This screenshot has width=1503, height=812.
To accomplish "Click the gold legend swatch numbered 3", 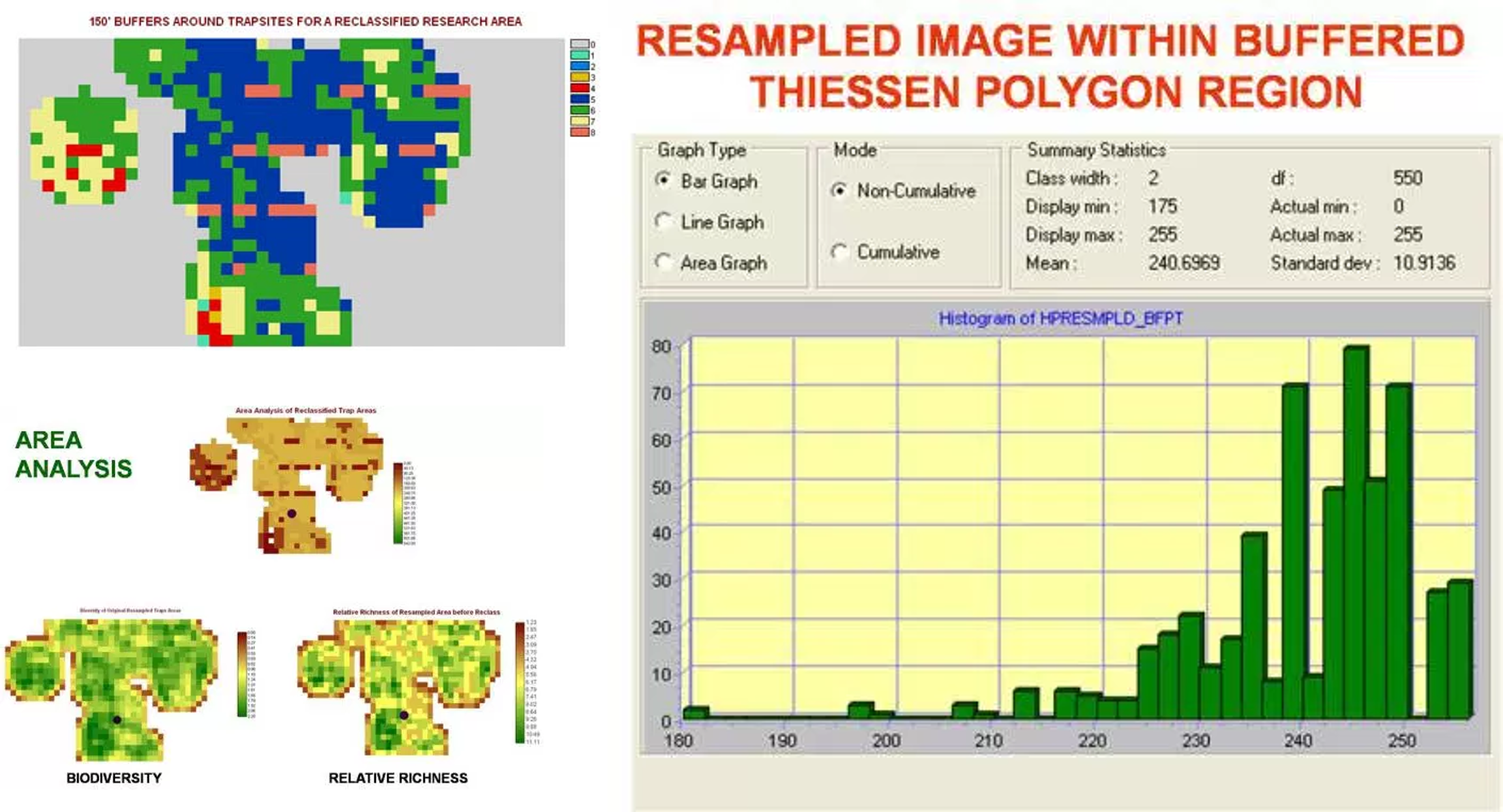I will (579, 77).
